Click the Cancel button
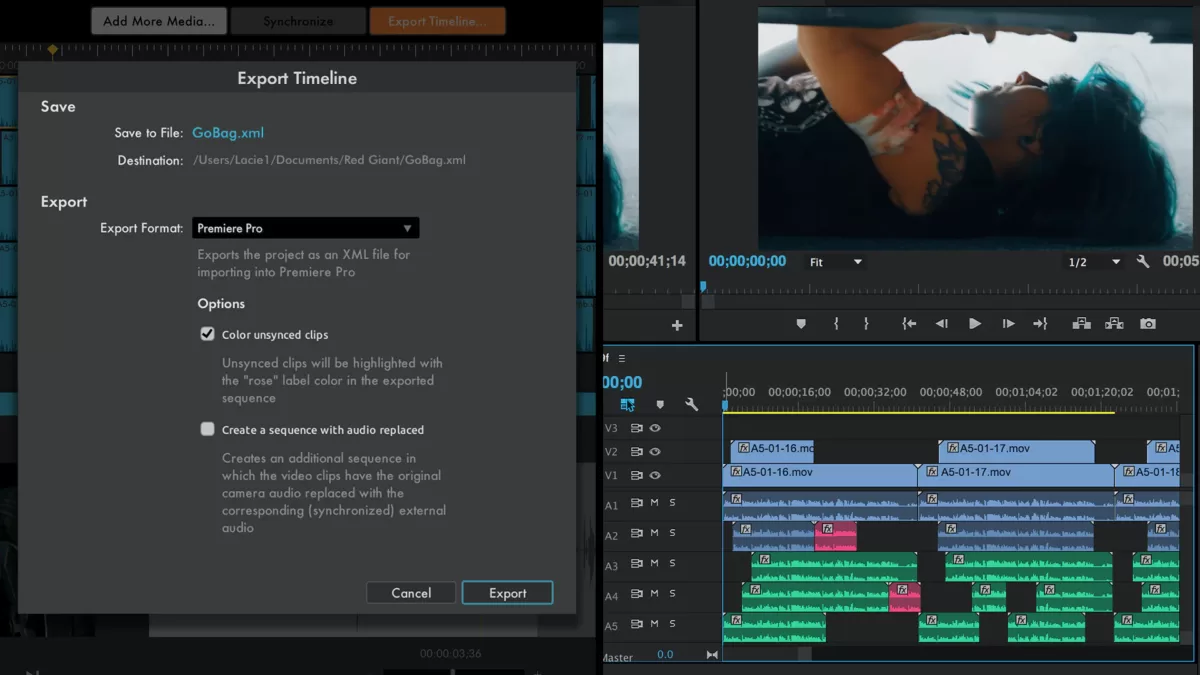 411,593
